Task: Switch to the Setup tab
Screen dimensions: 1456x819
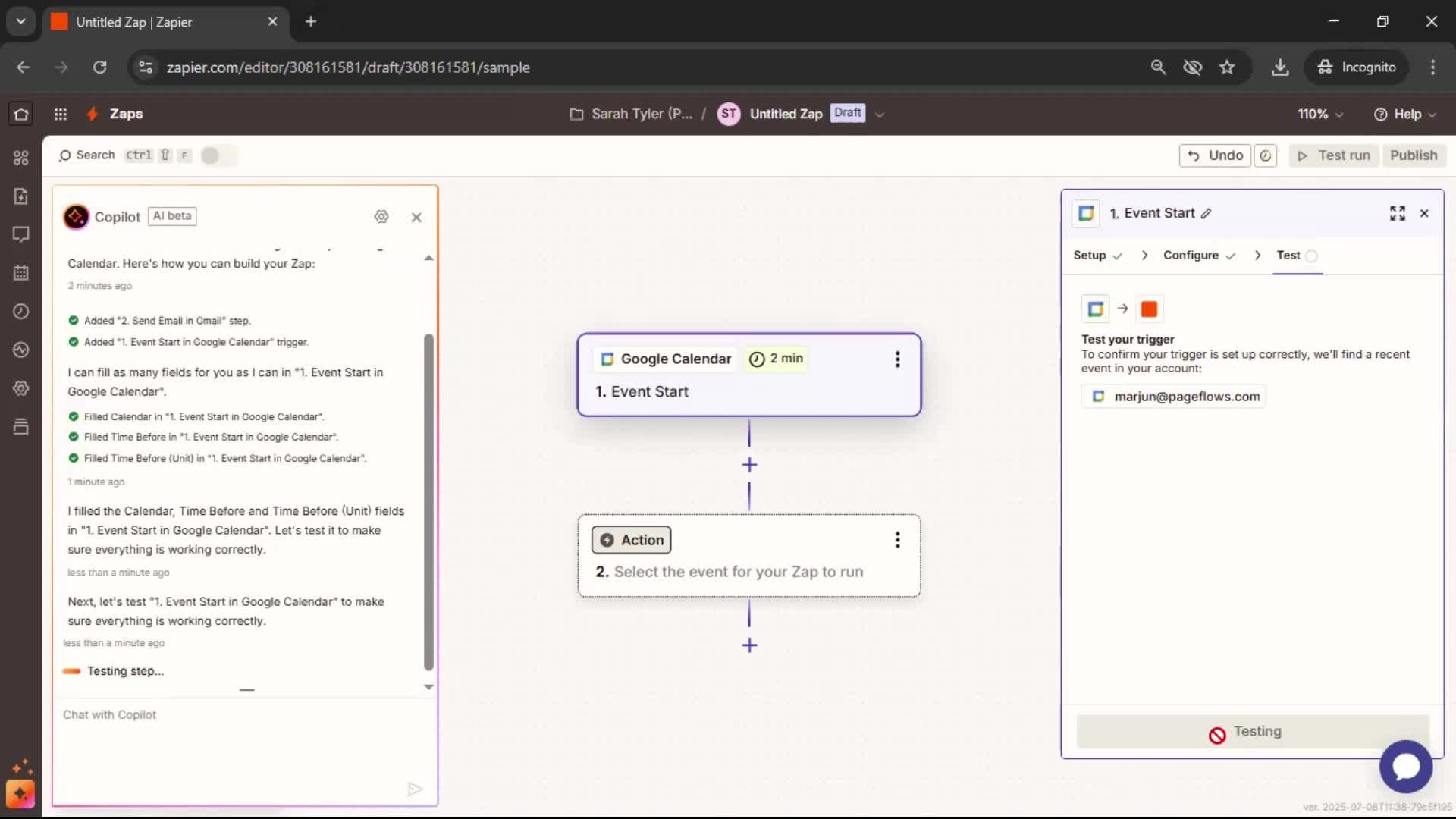Action: coord(1097,256)
